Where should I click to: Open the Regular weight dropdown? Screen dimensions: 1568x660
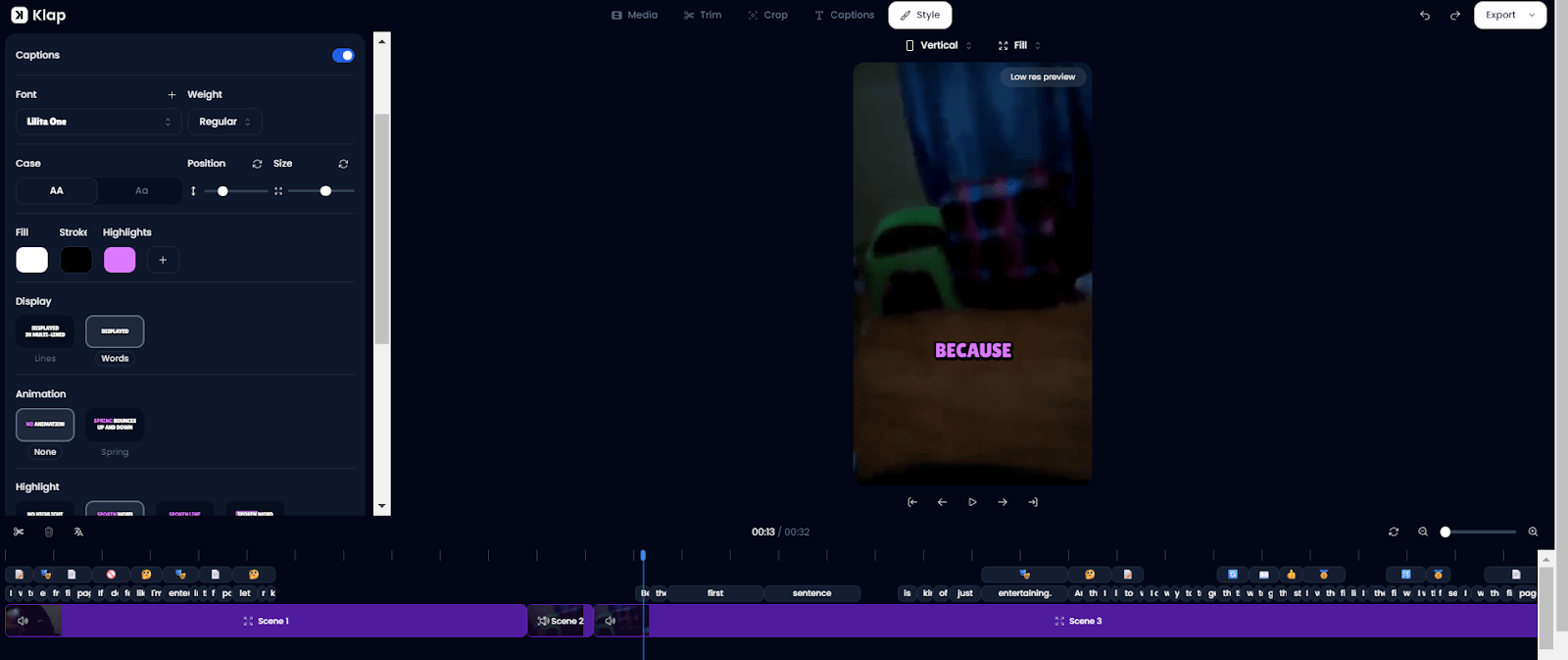pyautogui.click(x=224, y=122)
